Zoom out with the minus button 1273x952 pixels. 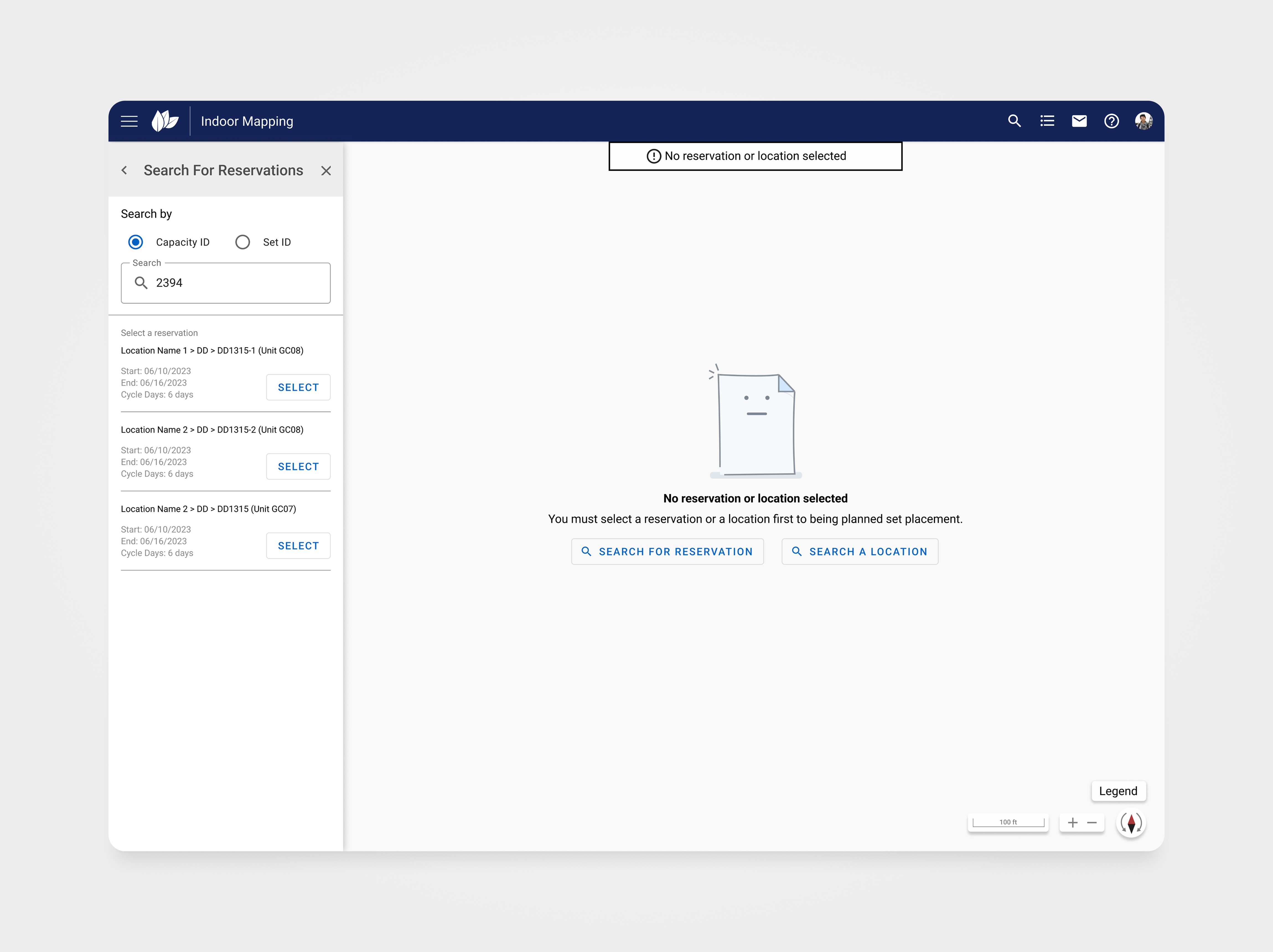pos(1092,823)
